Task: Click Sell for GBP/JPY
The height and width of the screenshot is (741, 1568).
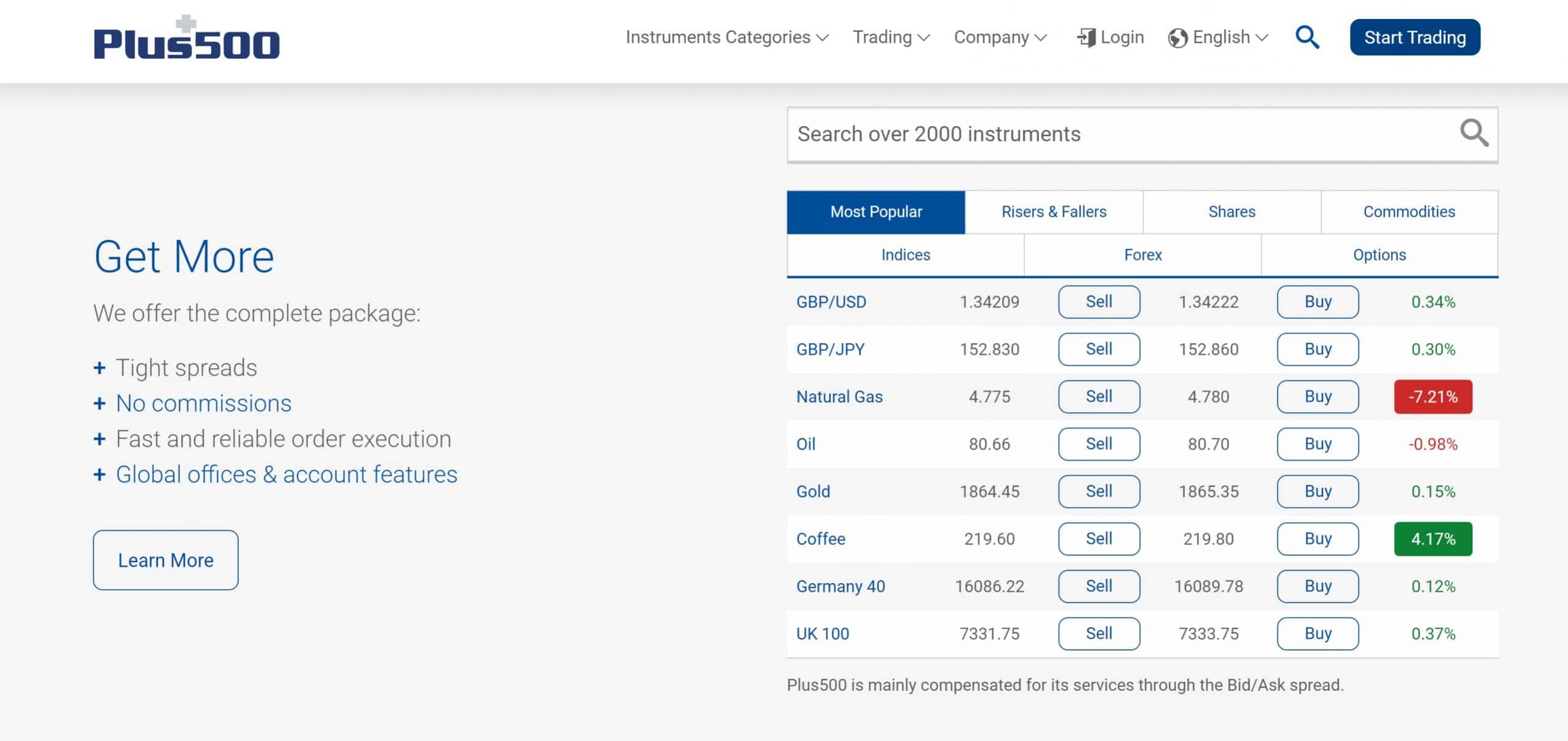Action: (x=1099, y=349)
